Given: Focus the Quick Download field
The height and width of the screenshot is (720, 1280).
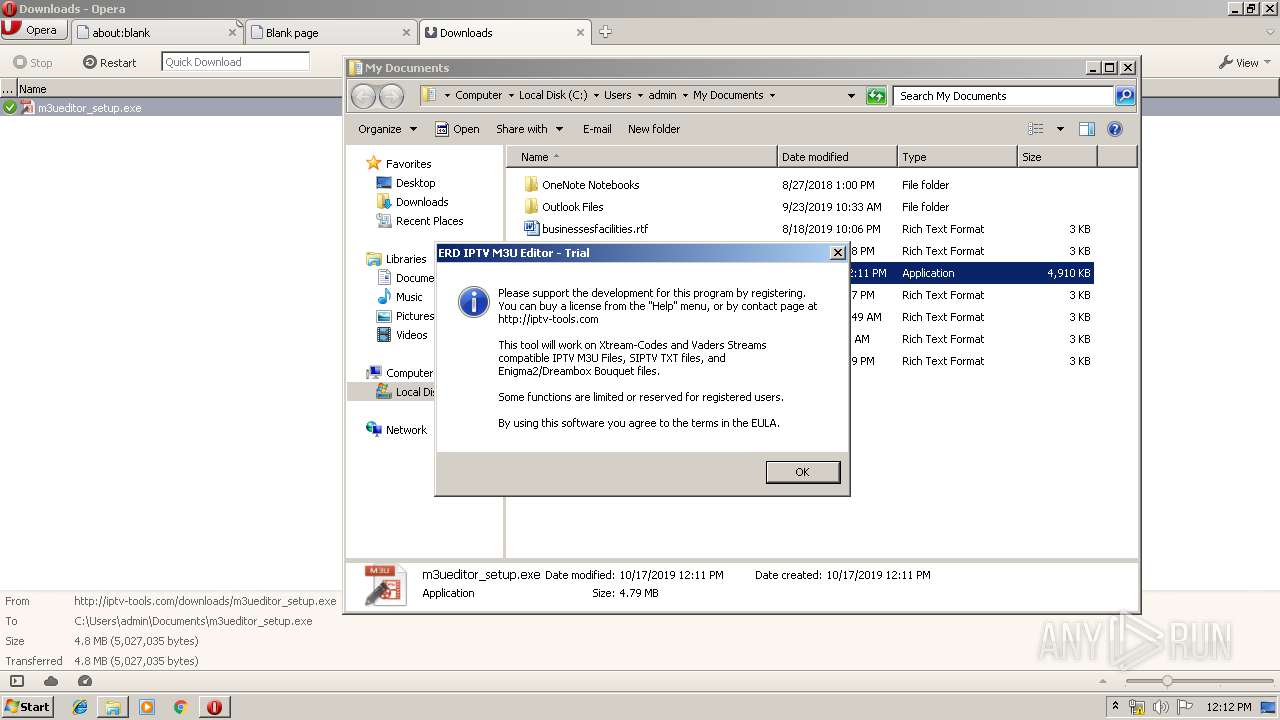Looking at the screenshot, I should click(x=235, y=62).
